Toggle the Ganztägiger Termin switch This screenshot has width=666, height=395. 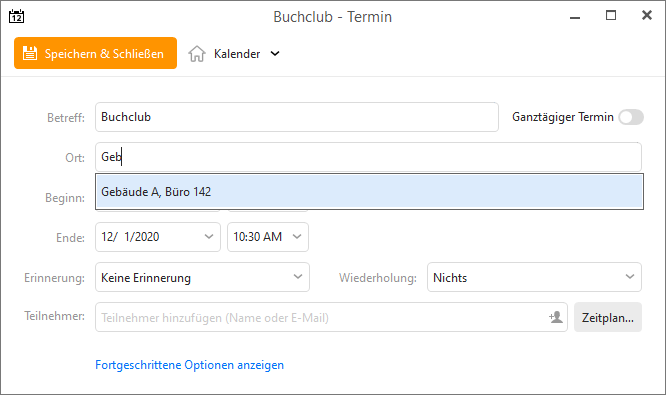tap(631, 117)
